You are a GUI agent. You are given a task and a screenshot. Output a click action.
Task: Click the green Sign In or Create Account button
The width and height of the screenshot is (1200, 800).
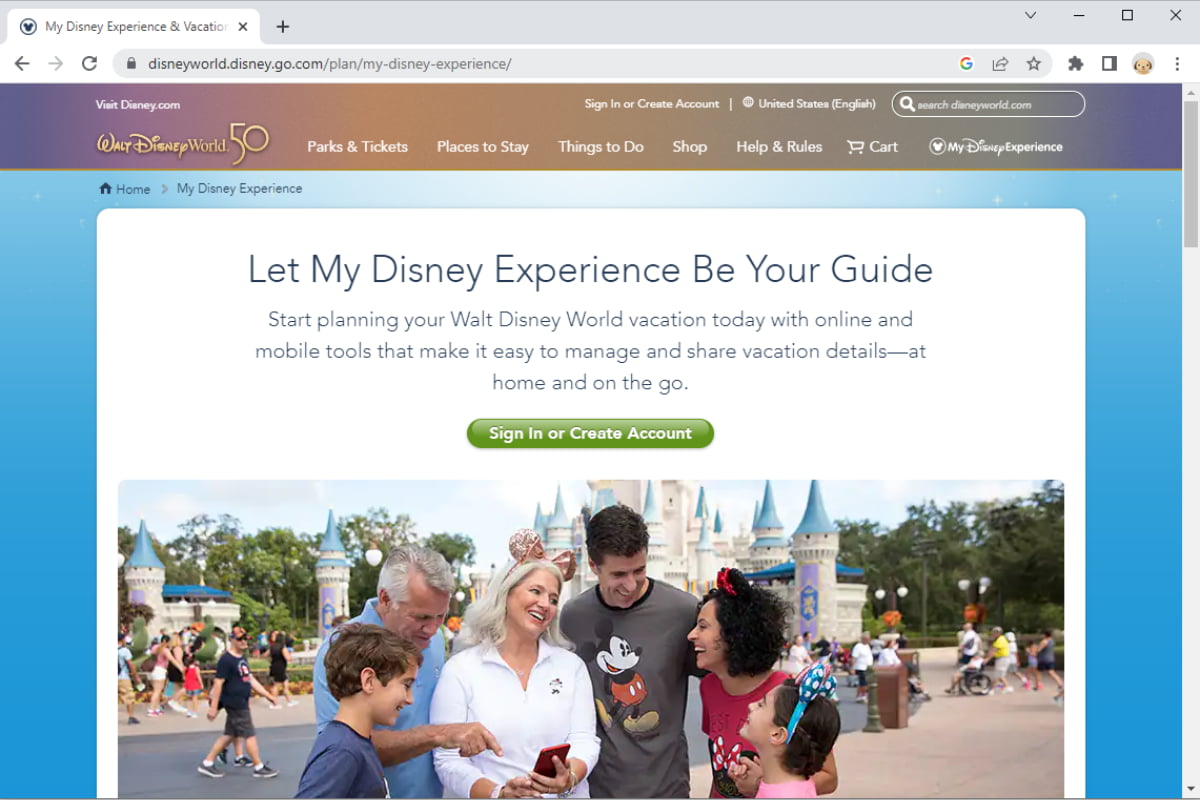pos(590,433)
